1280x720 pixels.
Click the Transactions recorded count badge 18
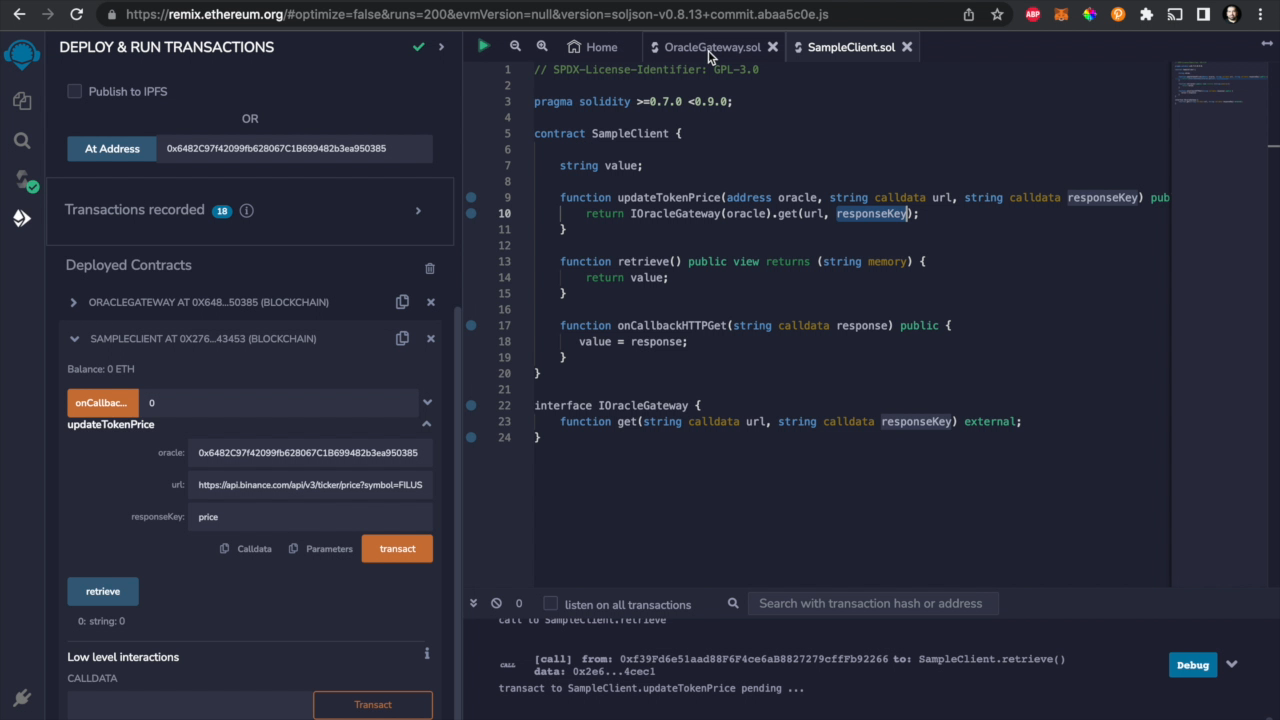coord(222,211)
